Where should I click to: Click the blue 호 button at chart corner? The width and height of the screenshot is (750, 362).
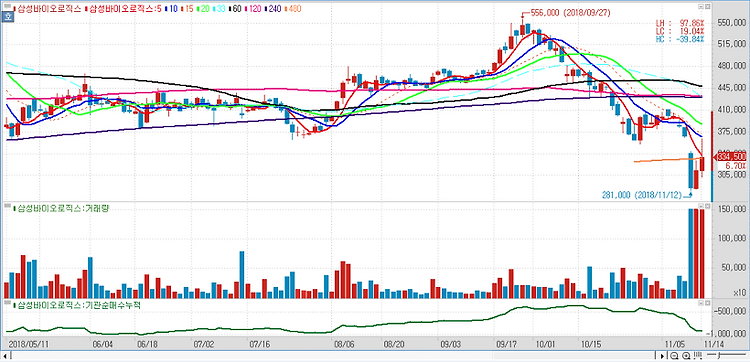[x=7, y=16]
